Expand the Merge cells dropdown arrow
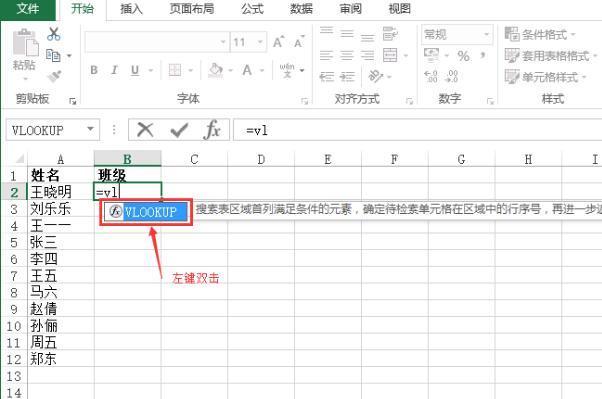This screenshot has width=602, height=399. click(405, 56)
